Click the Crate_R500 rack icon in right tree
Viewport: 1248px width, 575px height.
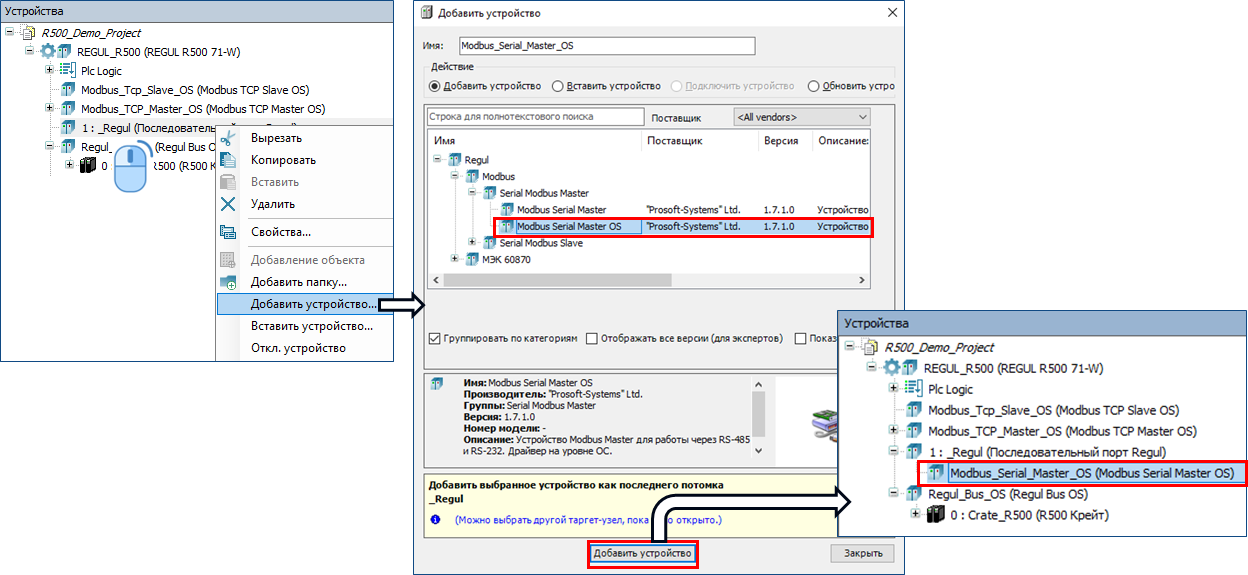click(936, 516)
